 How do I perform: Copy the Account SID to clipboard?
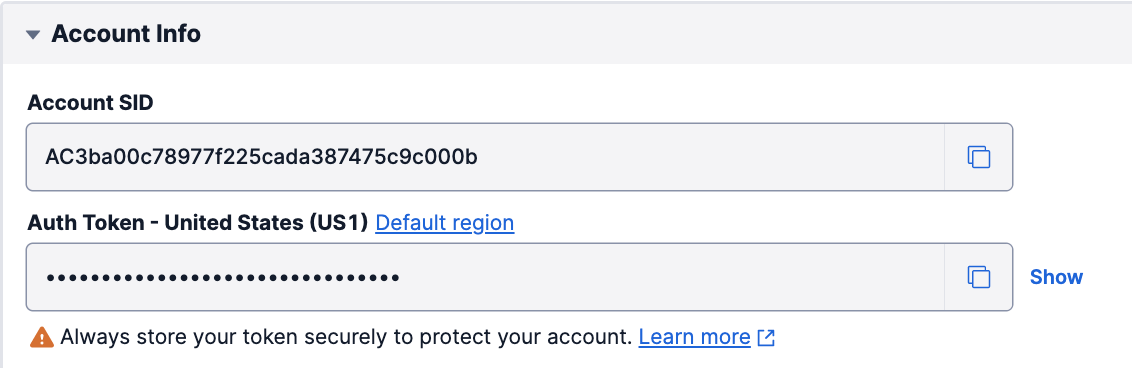point(978,157)
